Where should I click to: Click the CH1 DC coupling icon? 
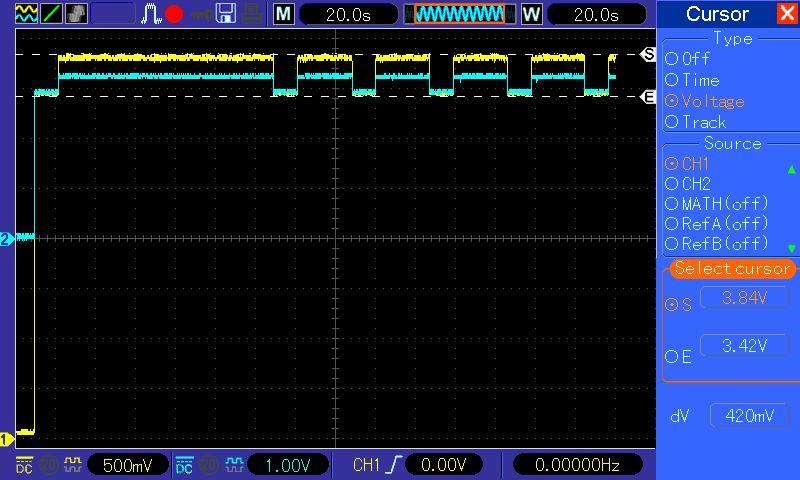pos(24,465)
